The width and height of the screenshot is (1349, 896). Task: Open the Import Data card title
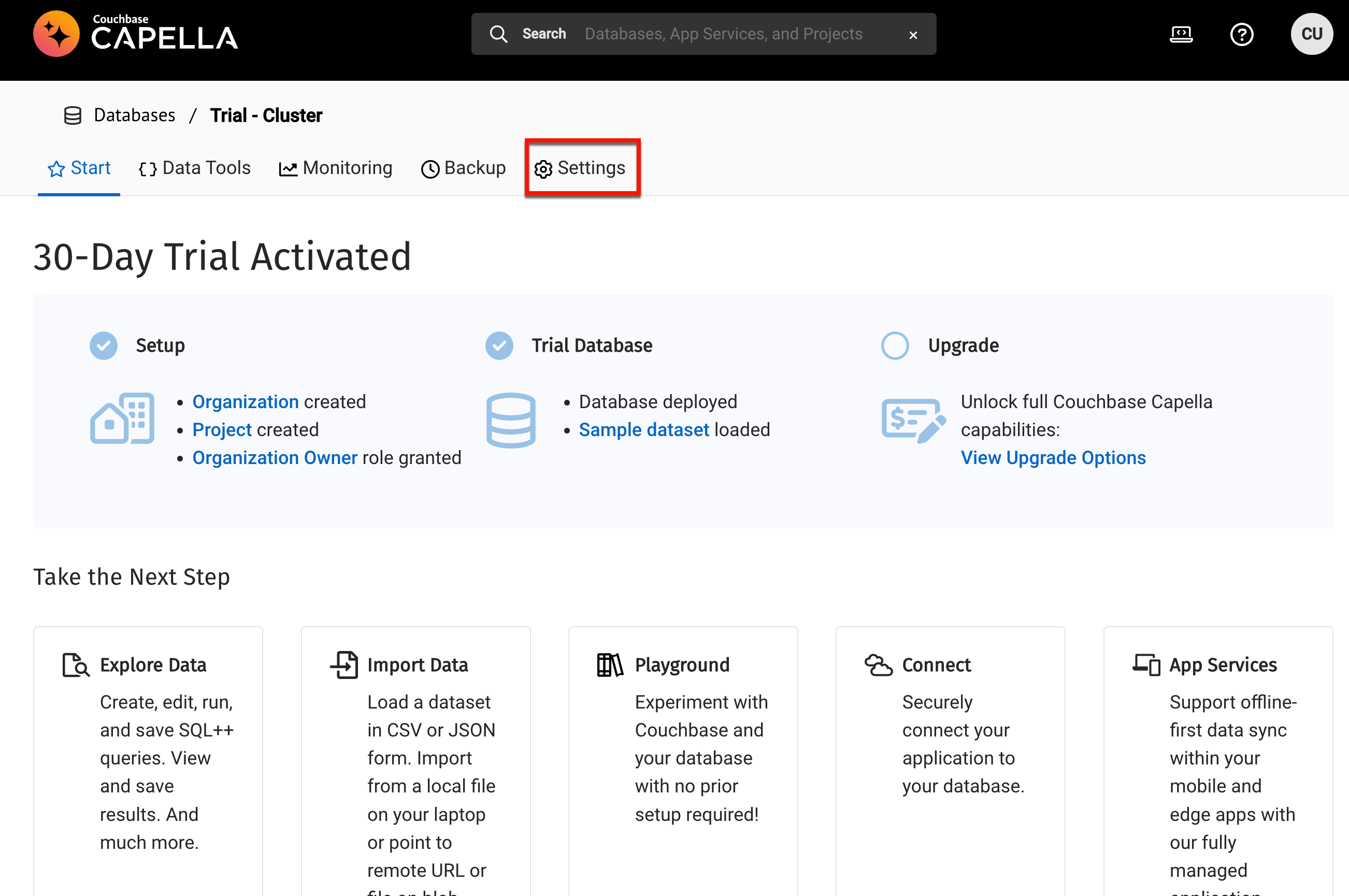pos(417,665)
